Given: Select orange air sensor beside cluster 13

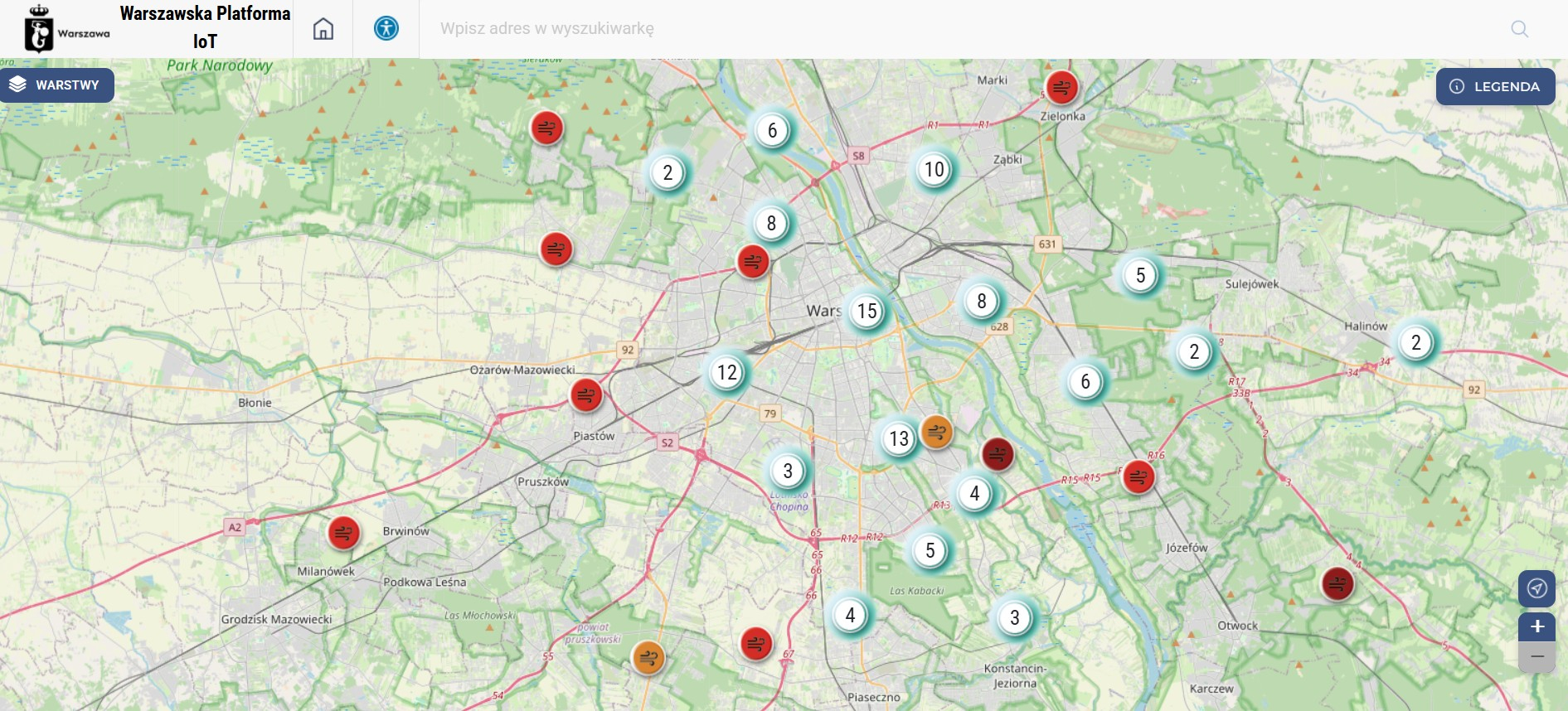Looking at the screenshot, I should pyautogui.click(x=937, y=432).
